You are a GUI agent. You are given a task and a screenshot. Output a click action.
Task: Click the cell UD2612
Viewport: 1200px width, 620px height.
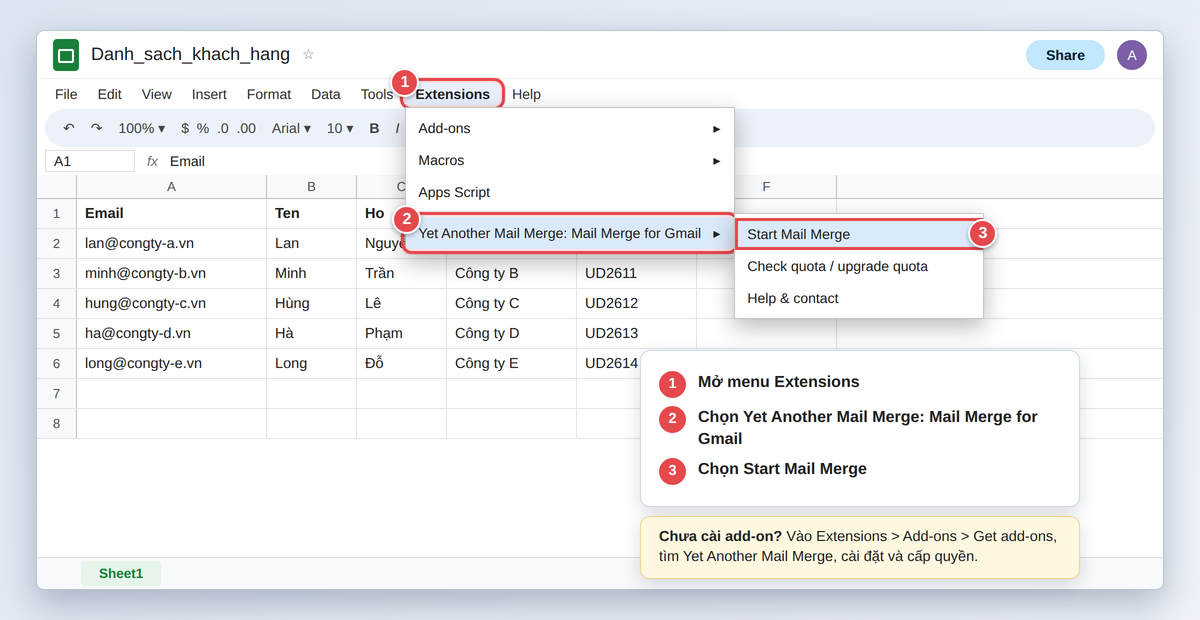(637, 303)
